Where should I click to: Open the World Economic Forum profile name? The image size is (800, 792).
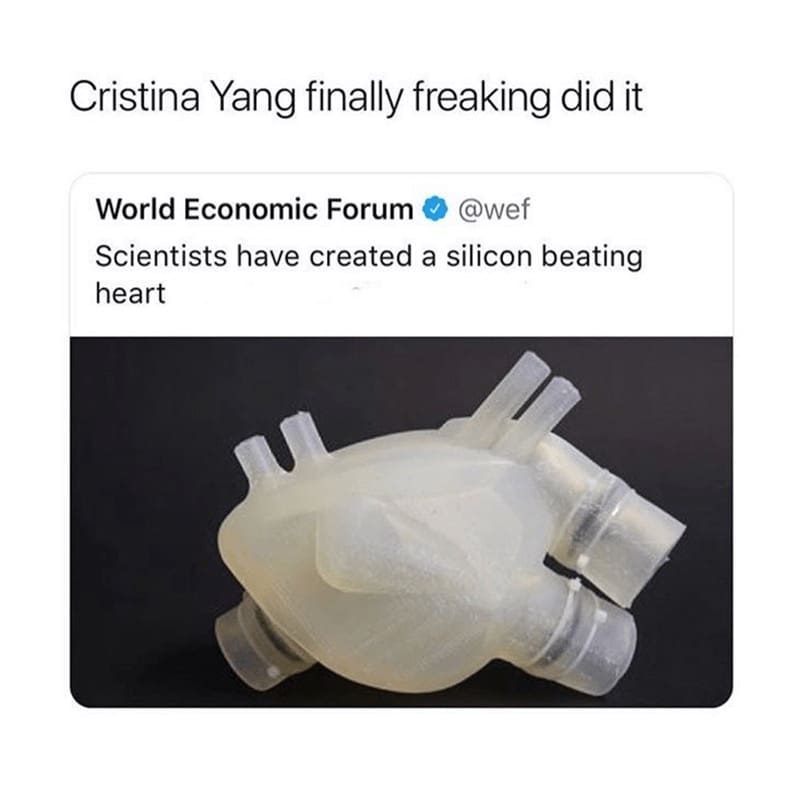(x=254, y=209)
